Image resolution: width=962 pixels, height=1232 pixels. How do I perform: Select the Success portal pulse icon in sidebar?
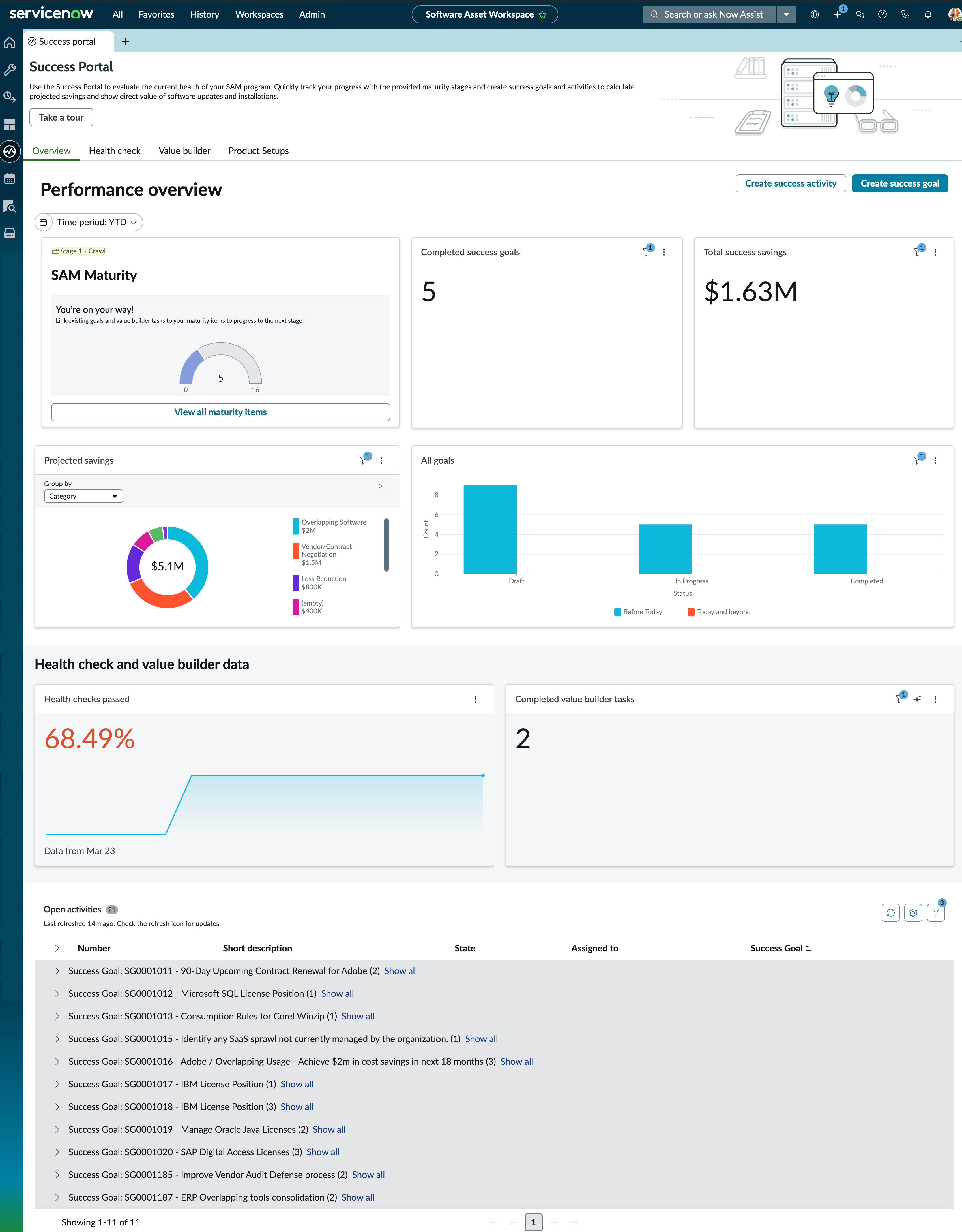pyautogui.click(x=10, y=151)
